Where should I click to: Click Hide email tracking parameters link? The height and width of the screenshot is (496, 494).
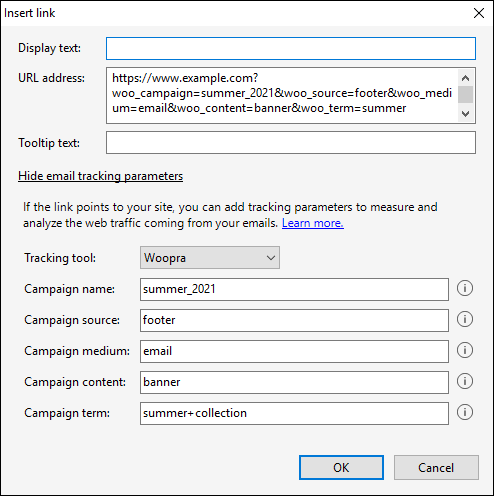point(100,176)
